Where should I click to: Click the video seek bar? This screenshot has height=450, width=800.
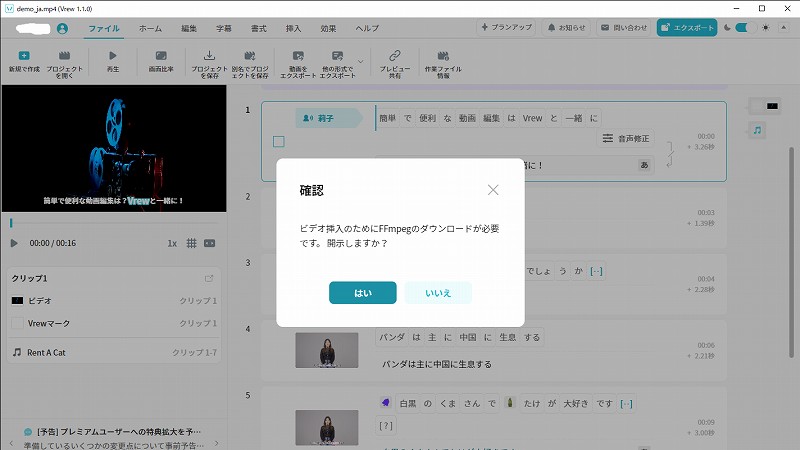tap(114, 223)
